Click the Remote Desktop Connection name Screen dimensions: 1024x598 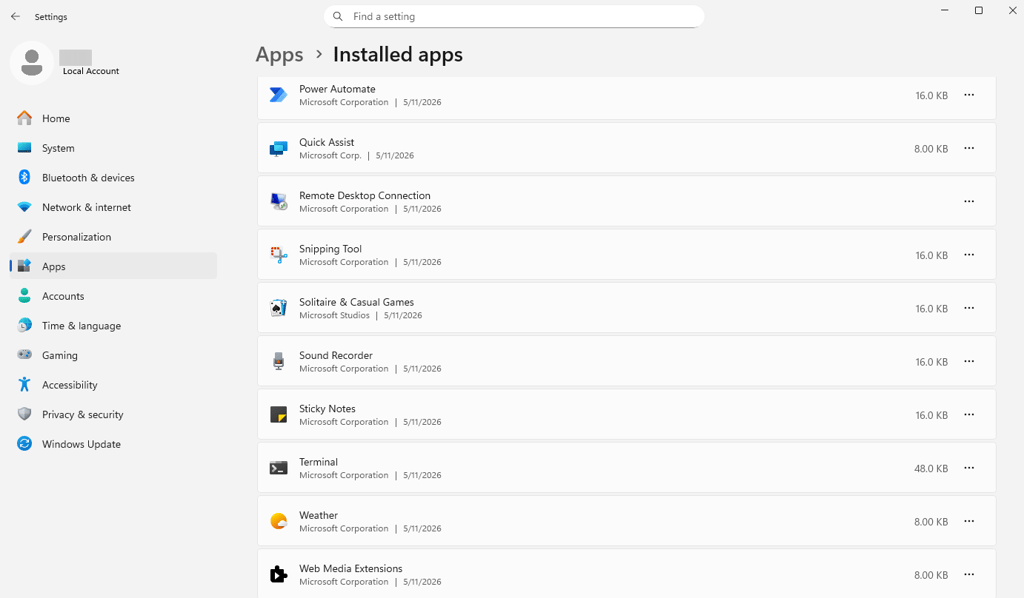[x=364, y=195]
